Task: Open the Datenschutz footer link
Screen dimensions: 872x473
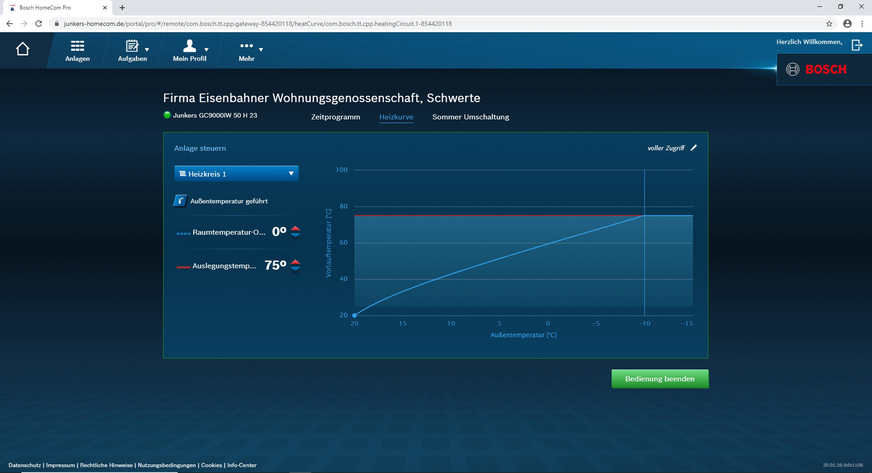Action: [24, 465]
